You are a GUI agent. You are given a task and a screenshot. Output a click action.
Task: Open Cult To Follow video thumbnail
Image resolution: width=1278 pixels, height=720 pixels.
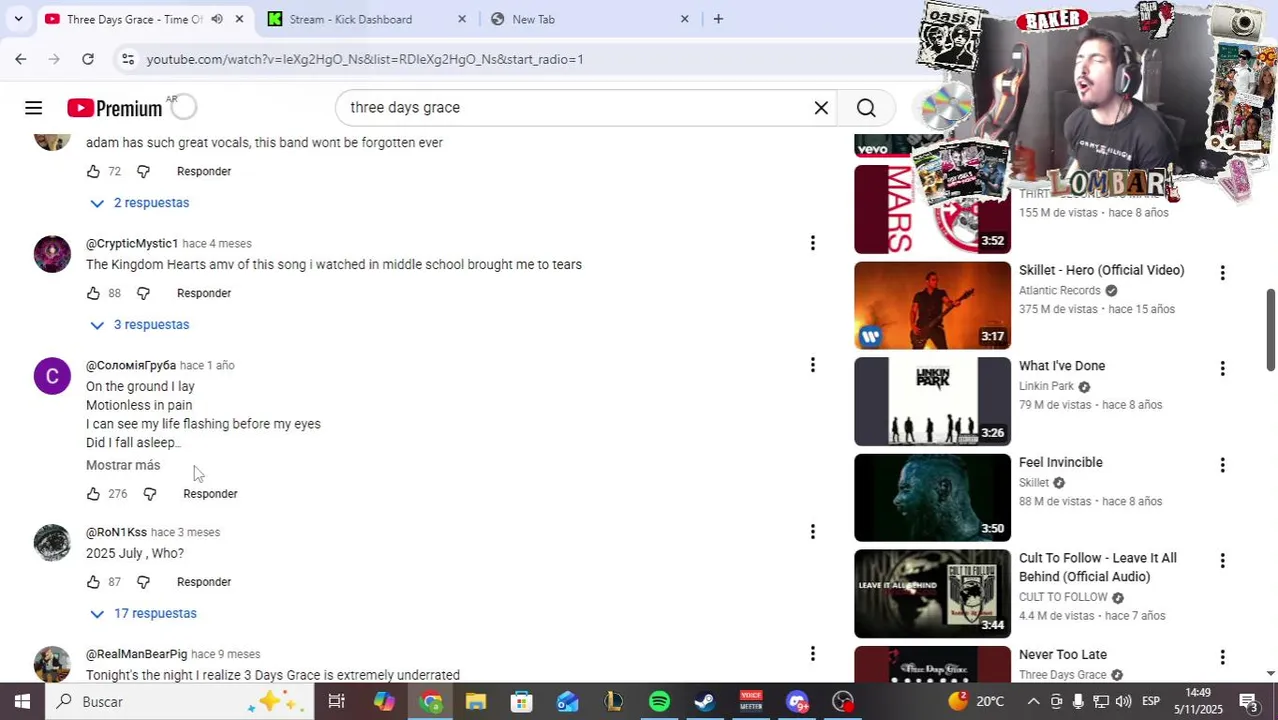pos(932,594)
